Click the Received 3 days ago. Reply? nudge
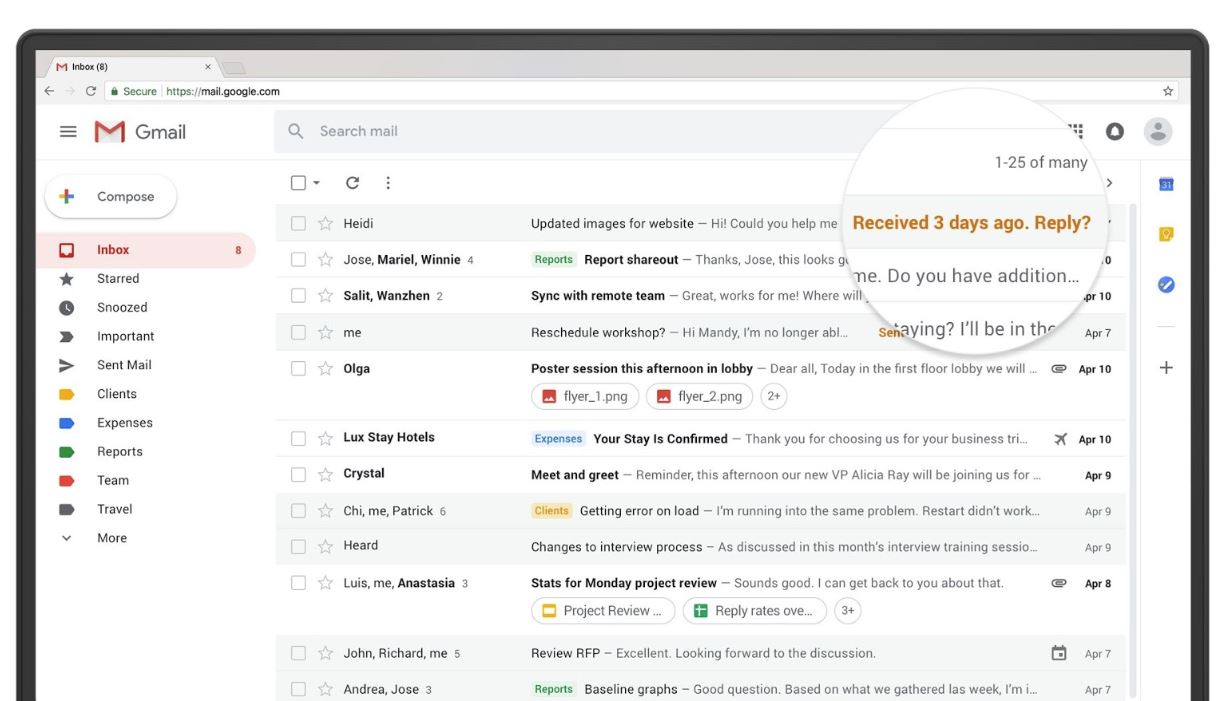 971,223
